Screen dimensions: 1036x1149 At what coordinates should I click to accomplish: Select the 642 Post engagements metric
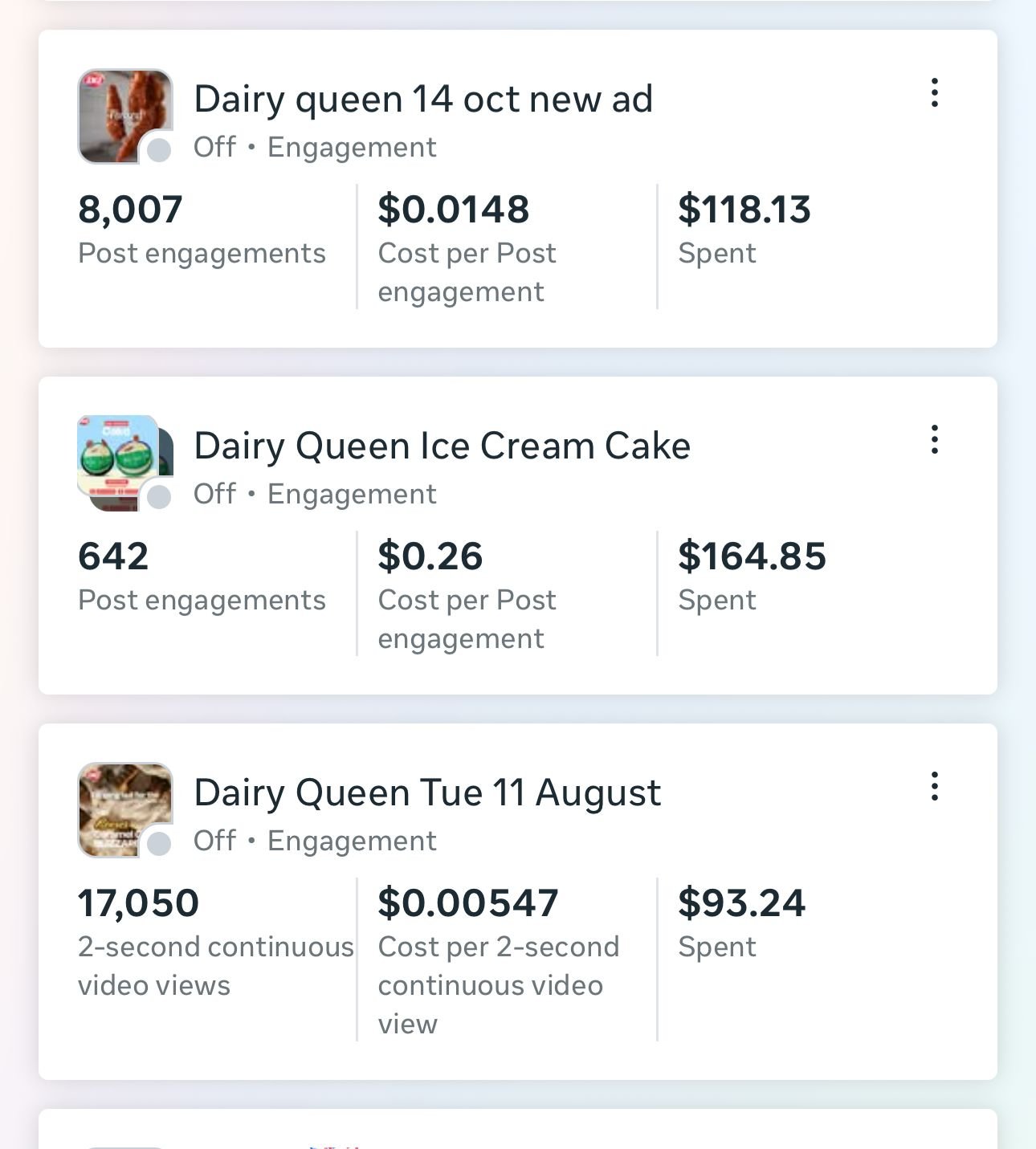(x=113, y=557)
